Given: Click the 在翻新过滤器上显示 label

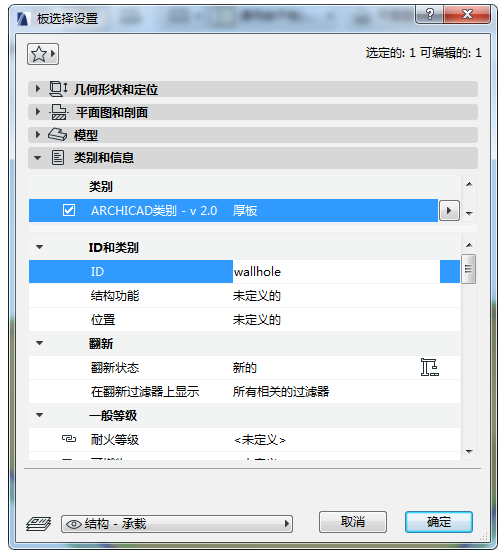Looking at the screenshot, I should tap(145, 392).
